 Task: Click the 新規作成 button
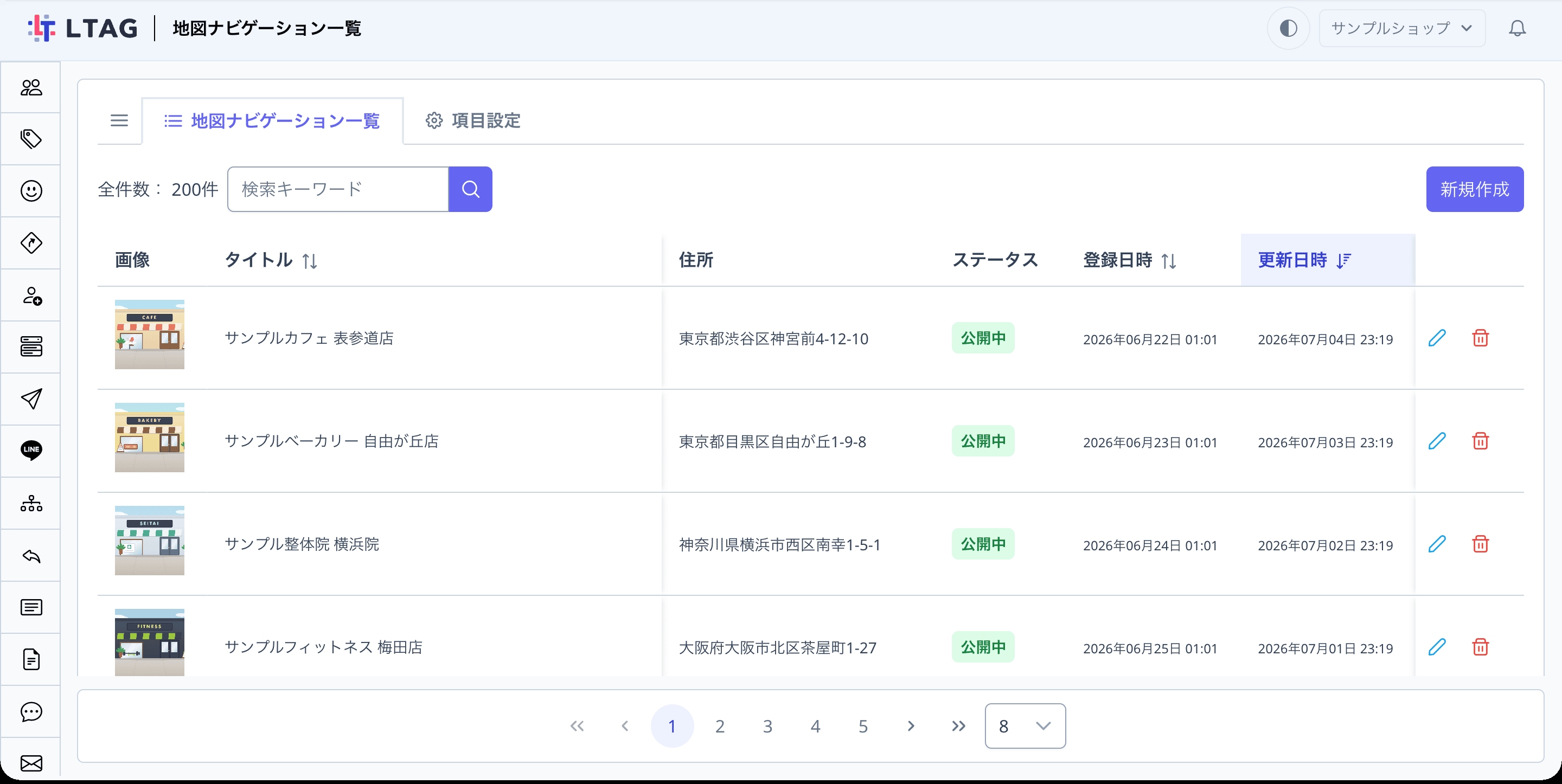(x=1475, y=189)
